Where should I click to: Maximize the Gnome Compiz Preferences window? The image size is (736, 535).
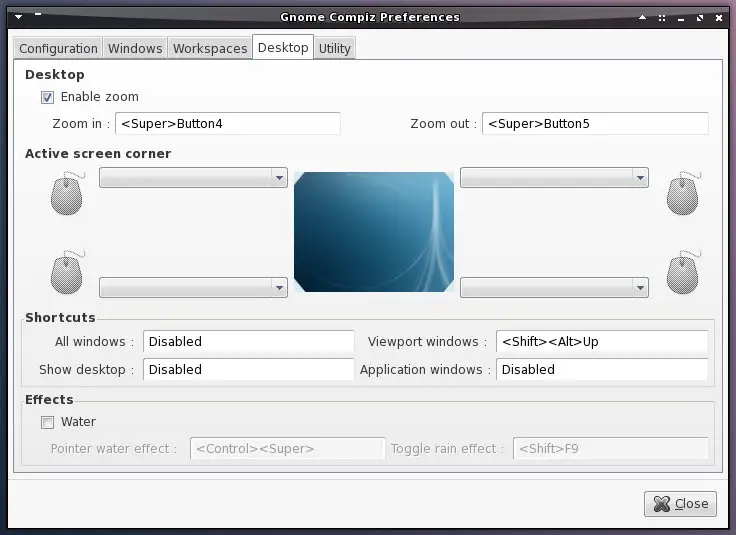coord(700,18)
